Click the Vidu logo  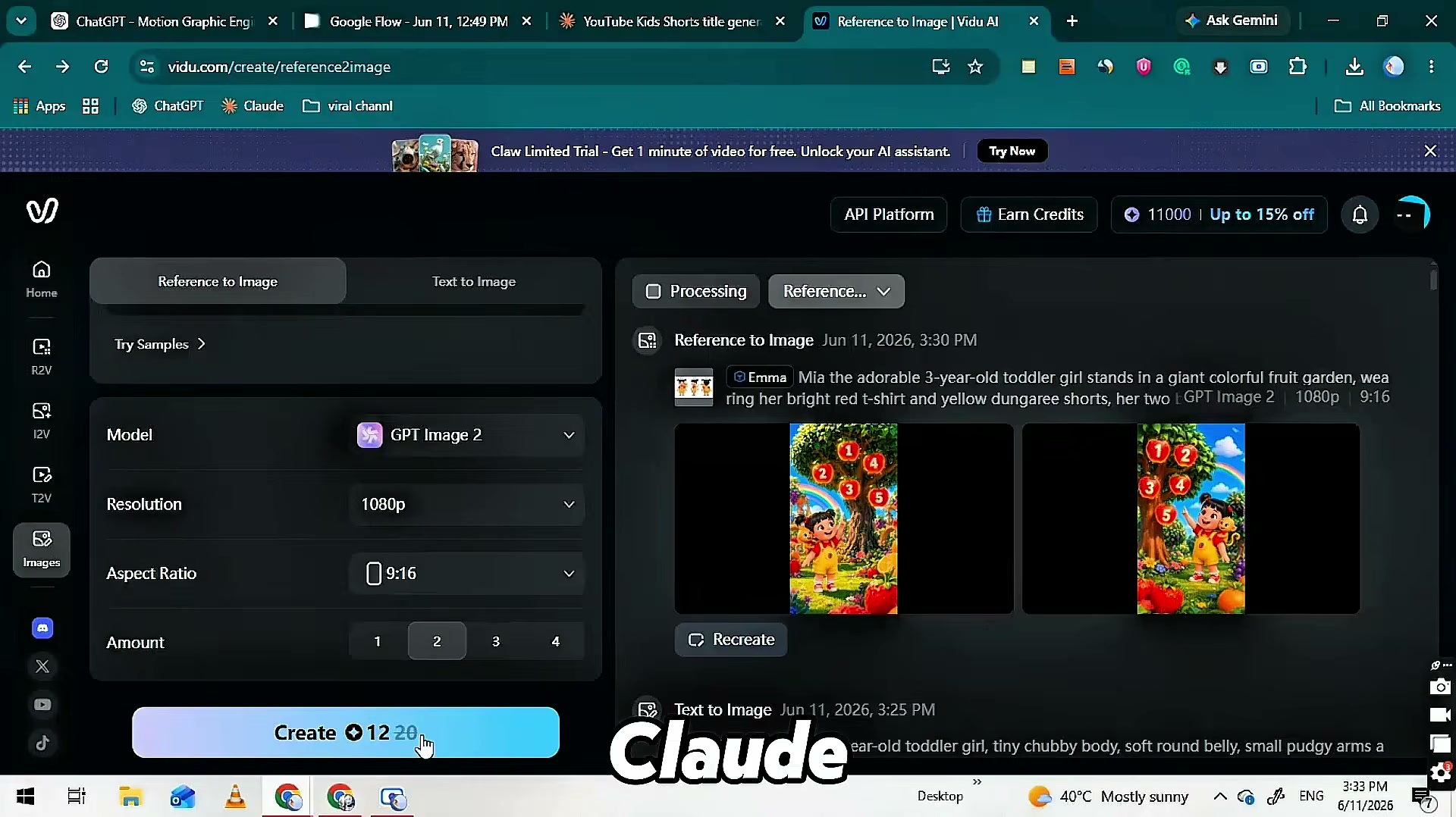(x=42, y=211)
